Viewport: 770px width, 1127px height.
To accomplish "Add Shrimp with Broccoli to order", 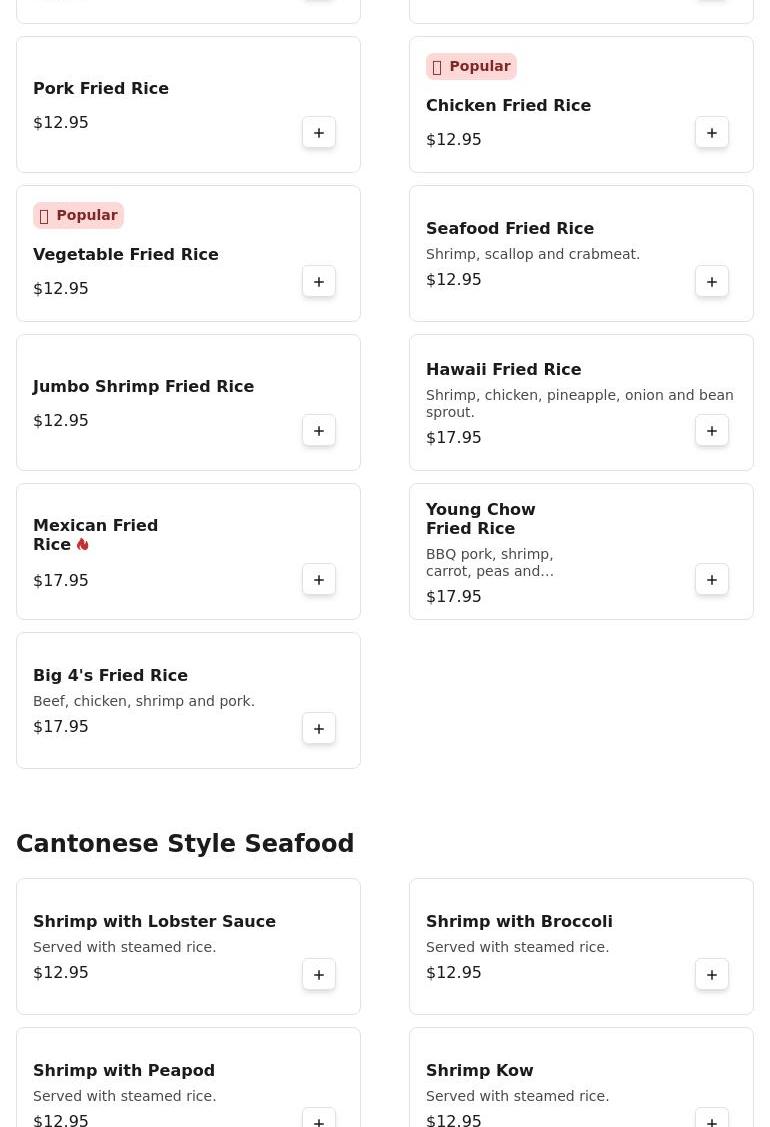I will click(712, 975).
